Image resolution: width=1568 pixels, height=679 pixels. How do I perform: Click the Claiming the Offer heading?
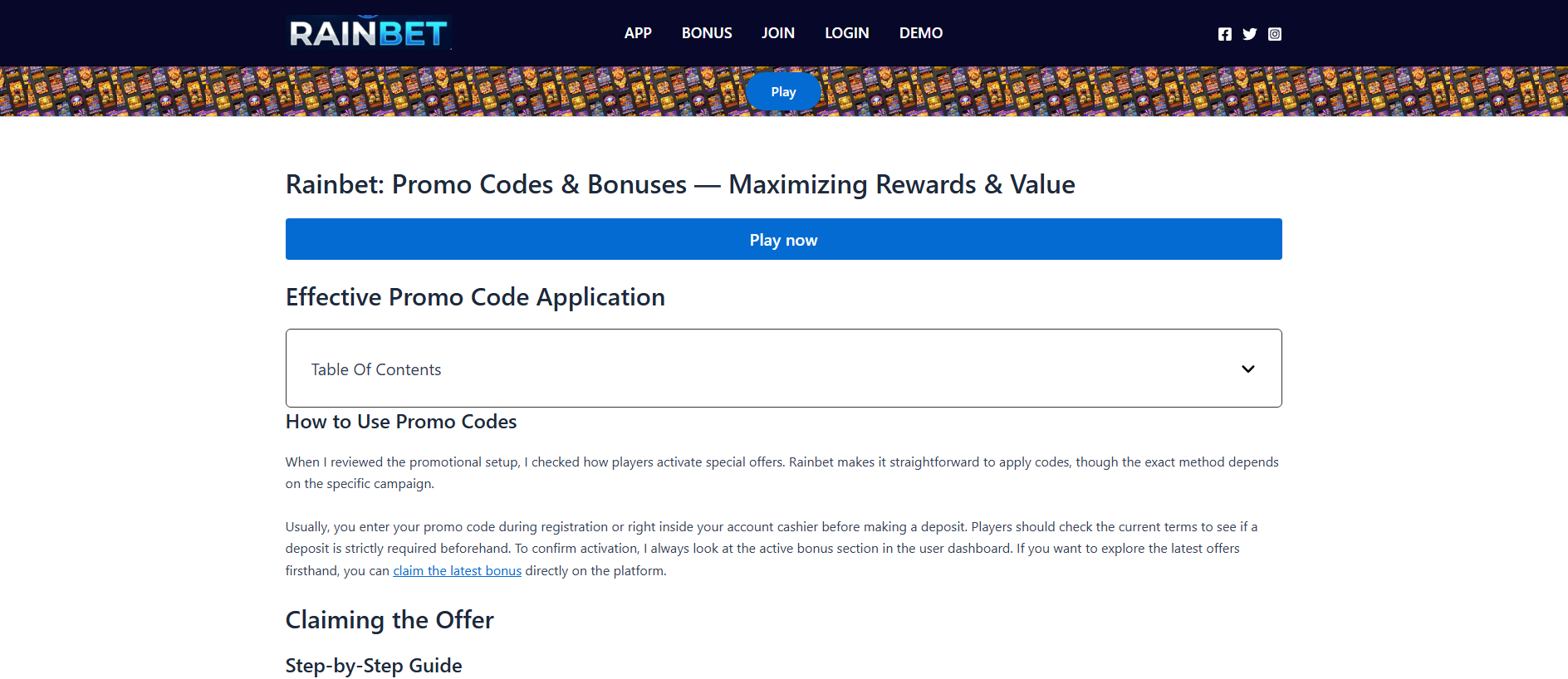(390, 620)
